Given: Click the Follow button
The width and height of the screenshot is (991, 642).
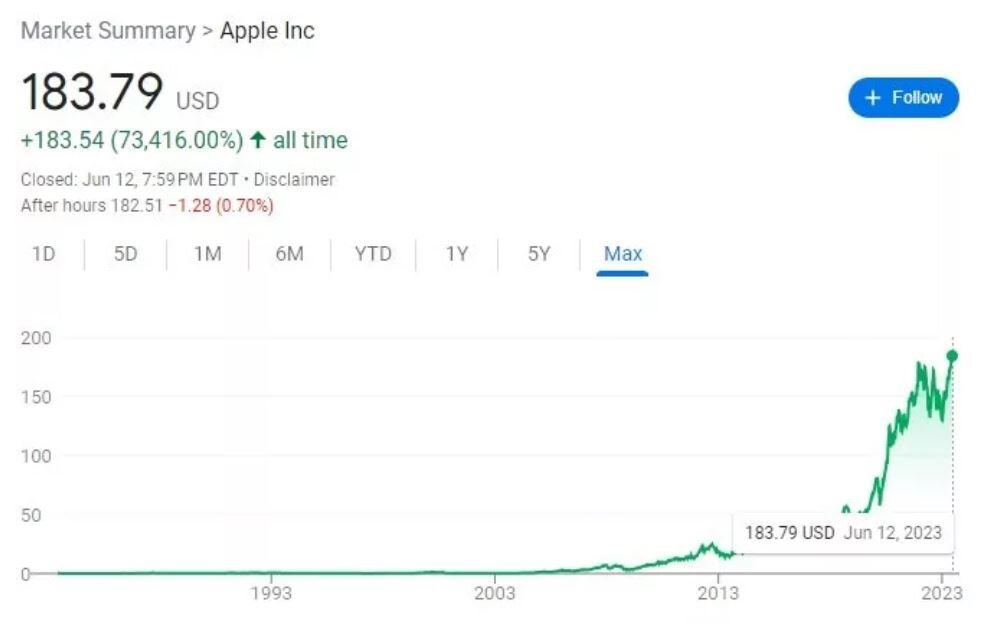Looking at the screenshot, I should point(903,97).
